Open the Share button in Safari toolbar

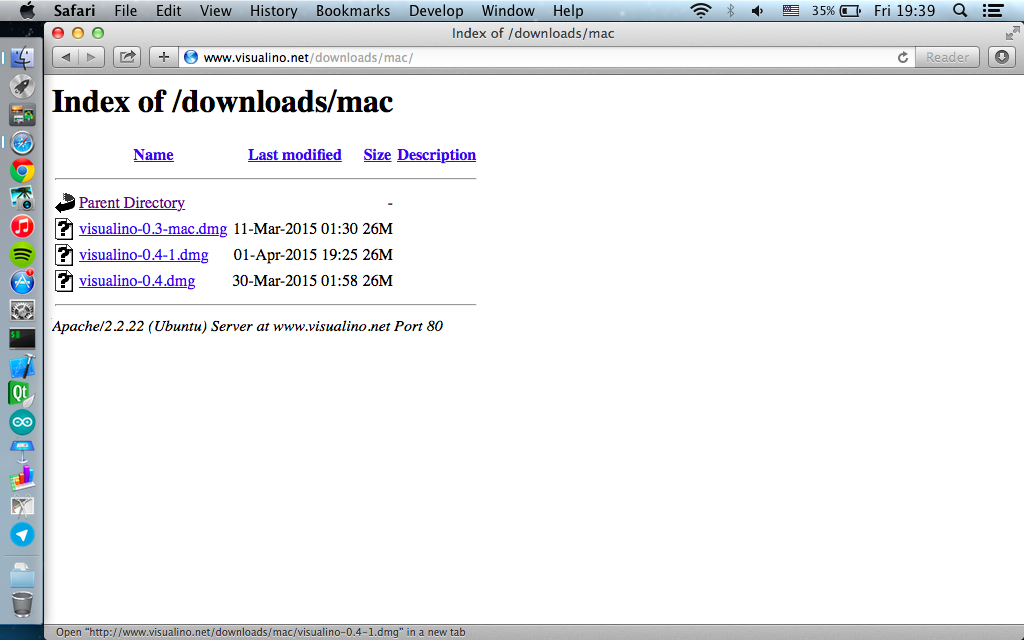point(127,57)
